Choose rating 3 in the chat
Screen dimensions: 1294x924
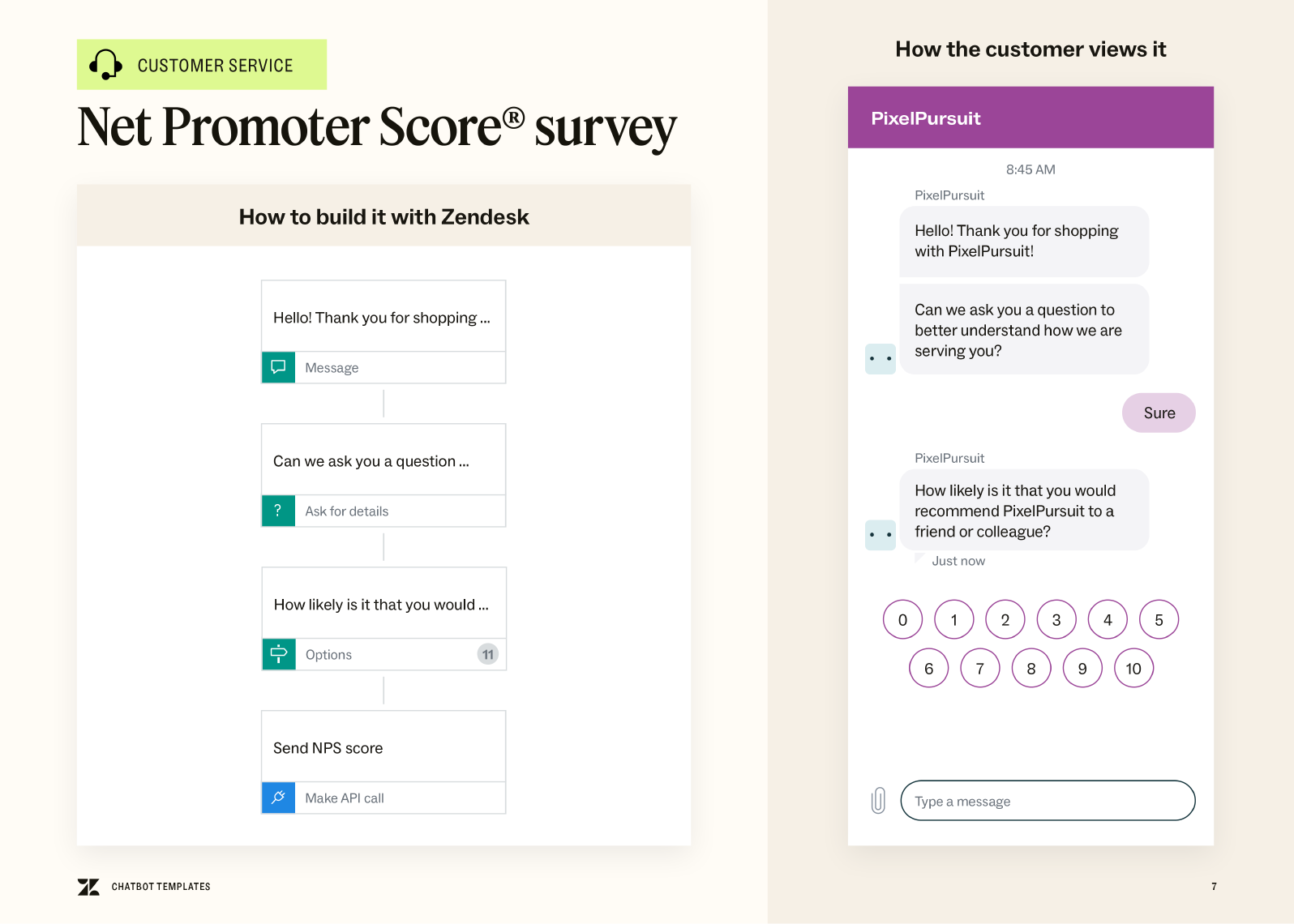[1056, 620]
